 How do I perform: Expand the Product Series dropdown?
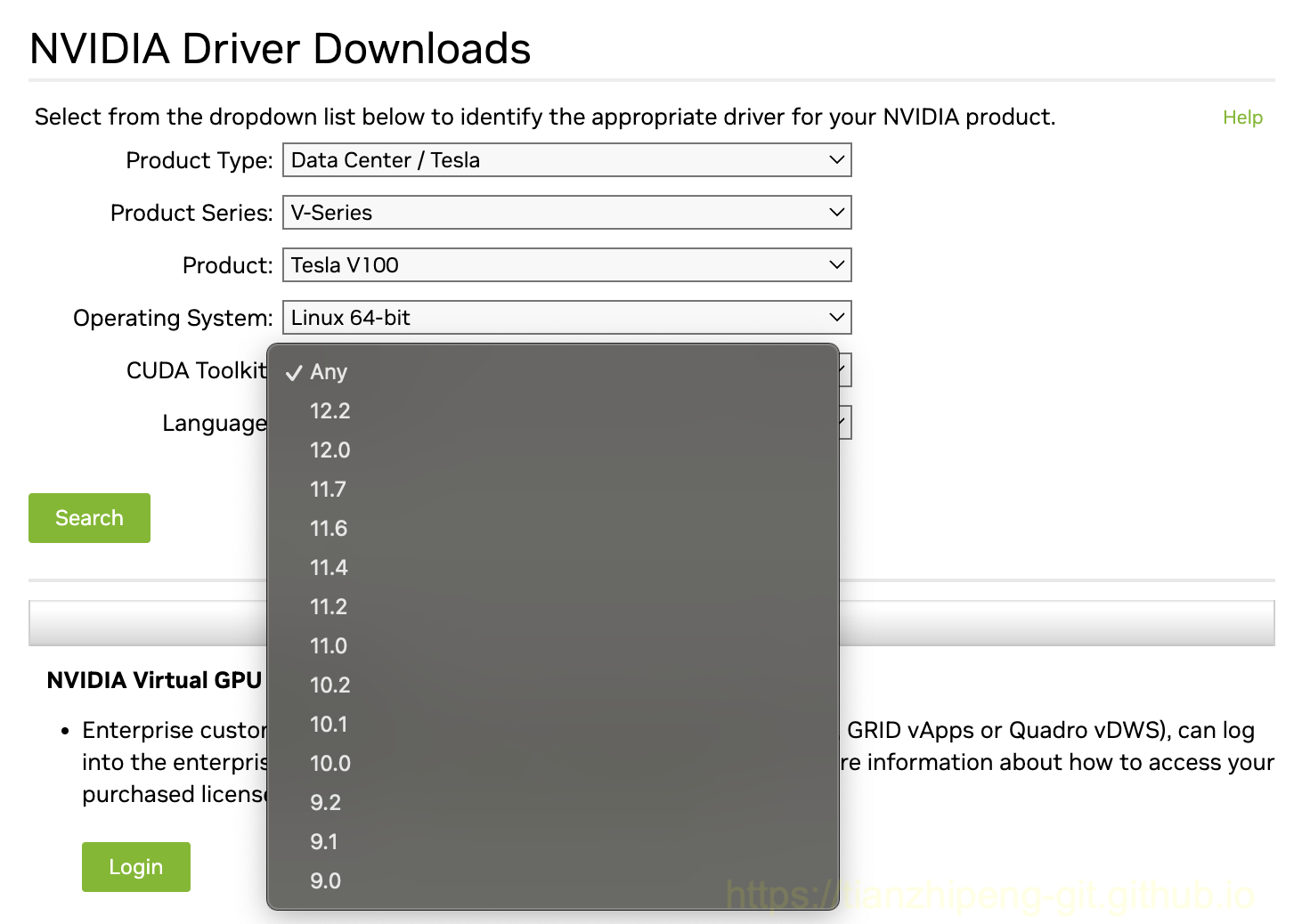566,213
